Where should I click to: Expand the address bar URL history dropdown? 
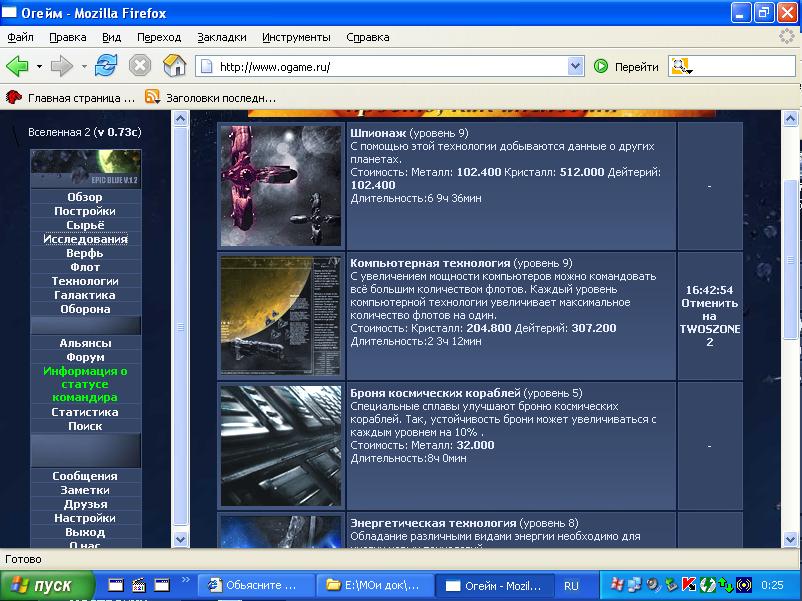pyautogui.click(x=575, y=66)
